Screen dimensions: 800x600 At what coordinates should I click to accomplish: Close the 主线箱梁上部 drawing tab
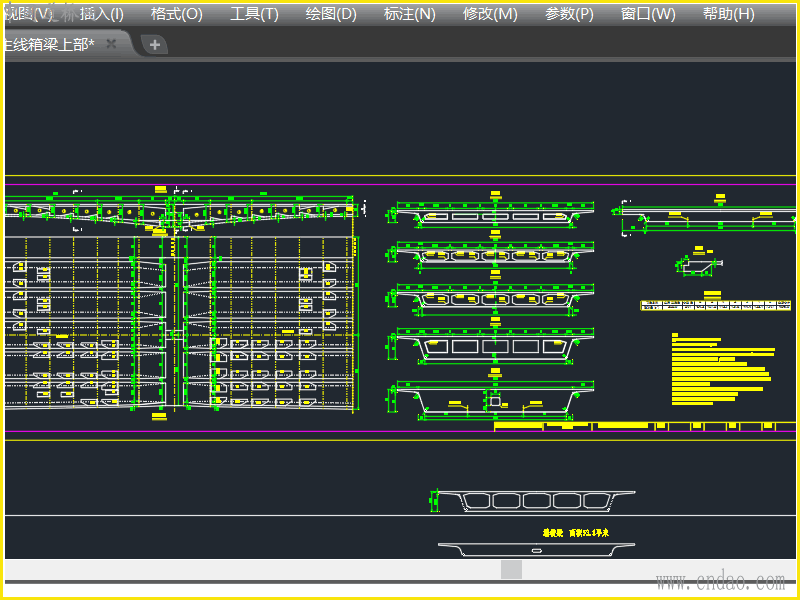(111, 44)
